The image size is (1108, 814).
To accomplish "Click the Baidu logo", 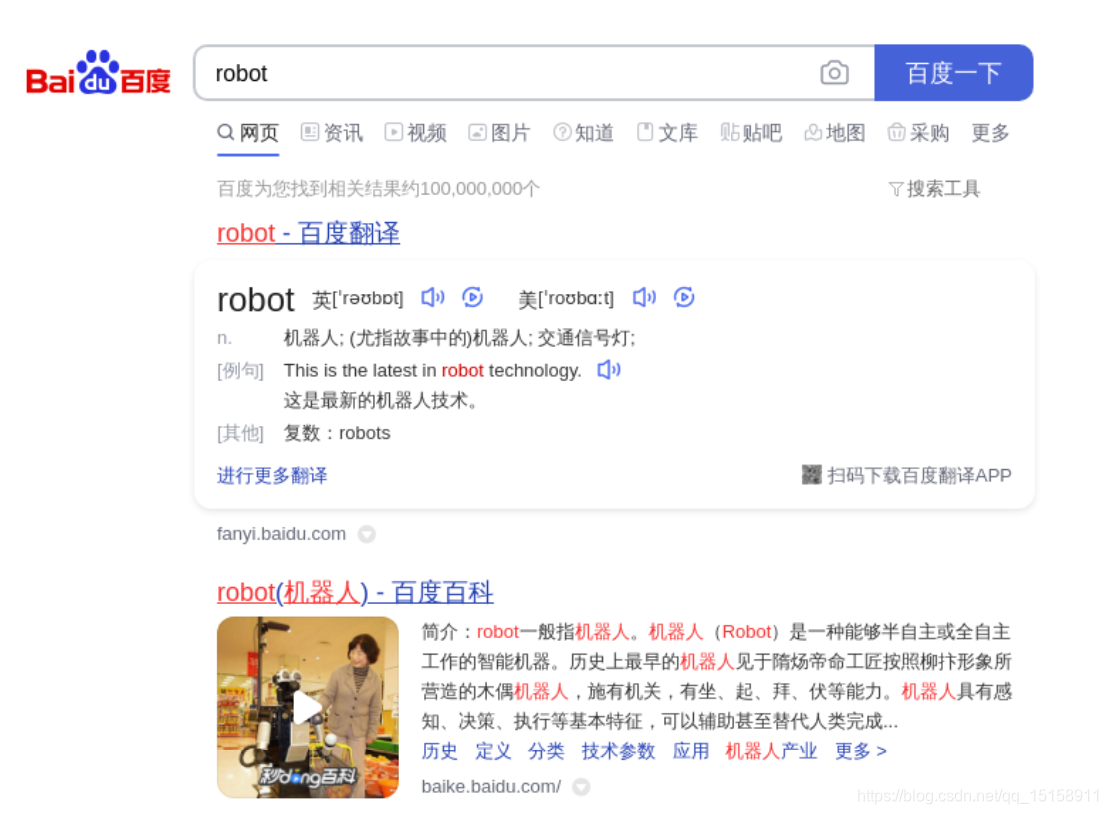I will (x=98, y=73).
